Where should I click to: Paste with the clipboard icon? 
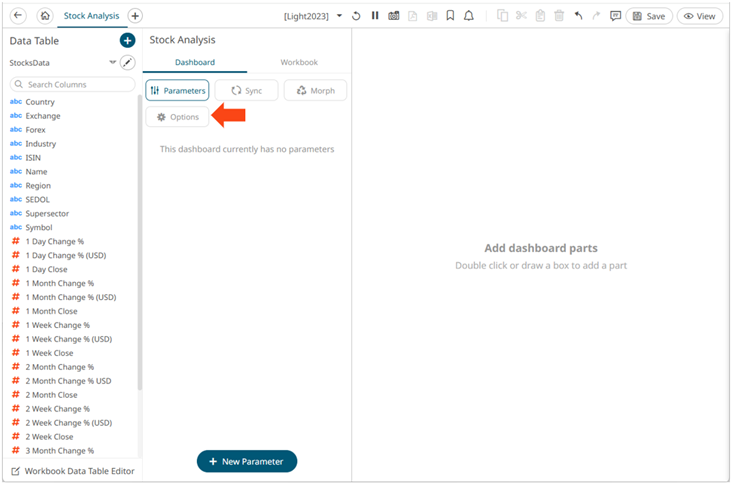540,16
